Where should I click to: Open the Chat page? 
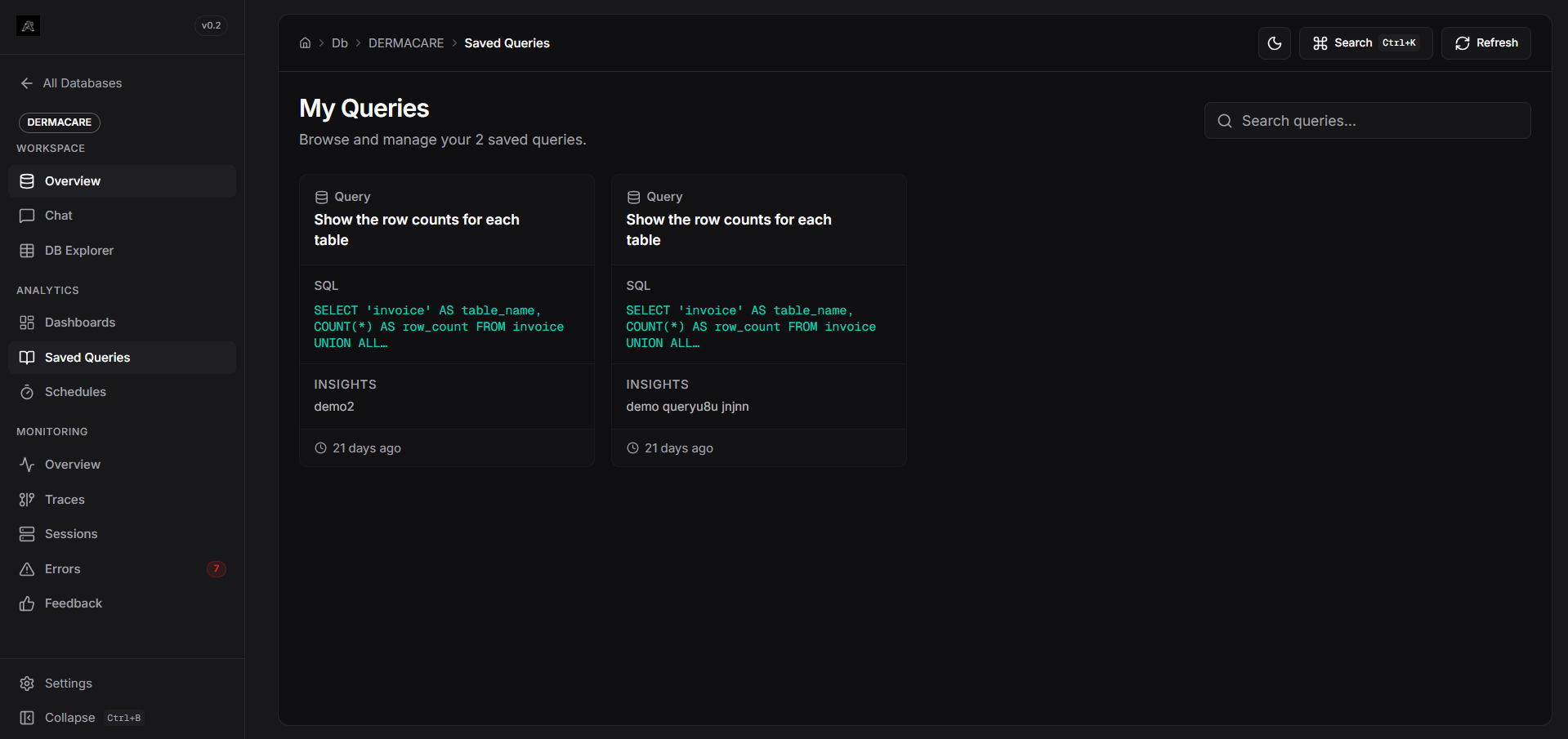click(123, 216)
